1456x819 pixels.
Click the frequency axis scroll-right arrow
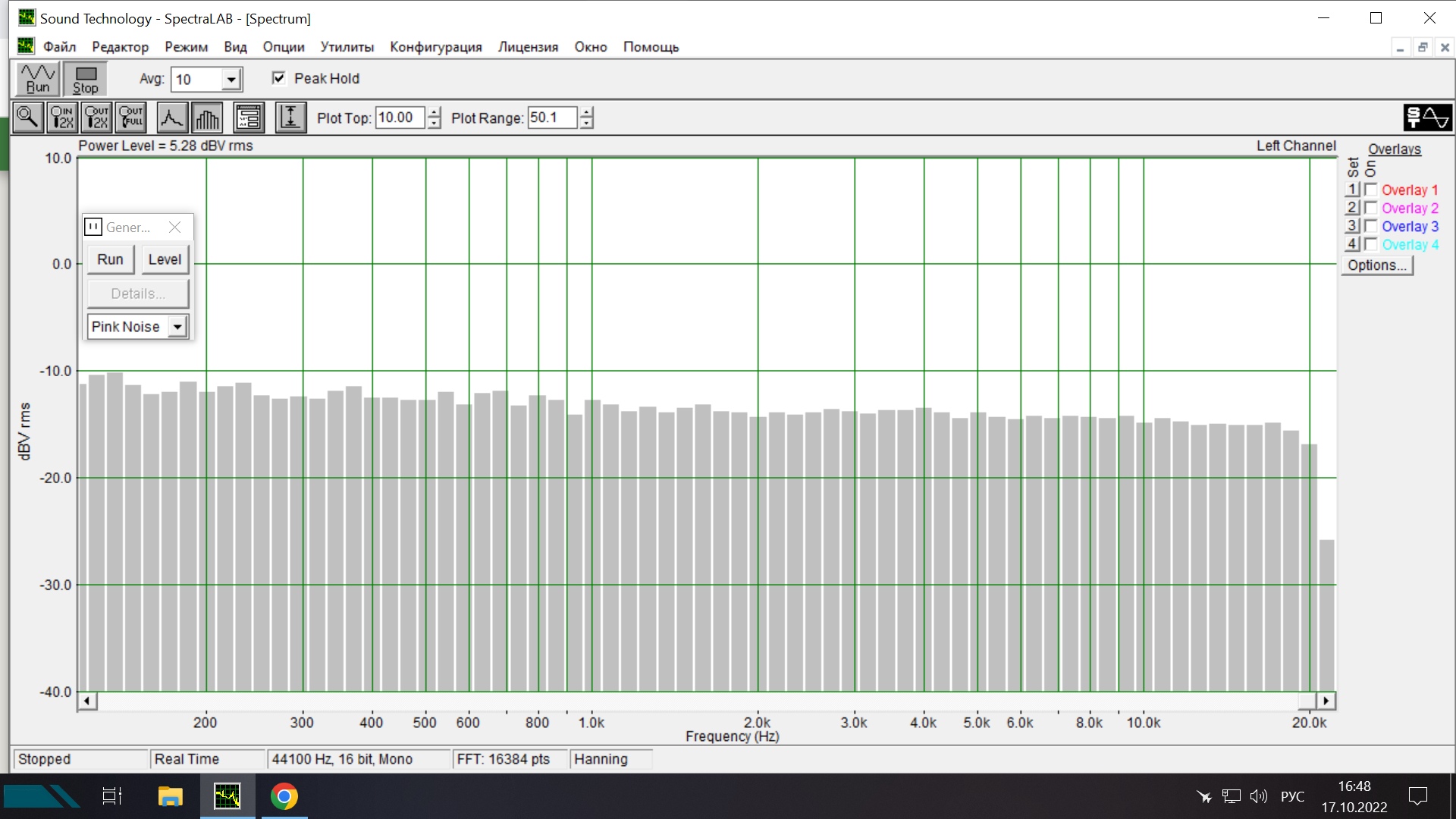(1326, 701)
